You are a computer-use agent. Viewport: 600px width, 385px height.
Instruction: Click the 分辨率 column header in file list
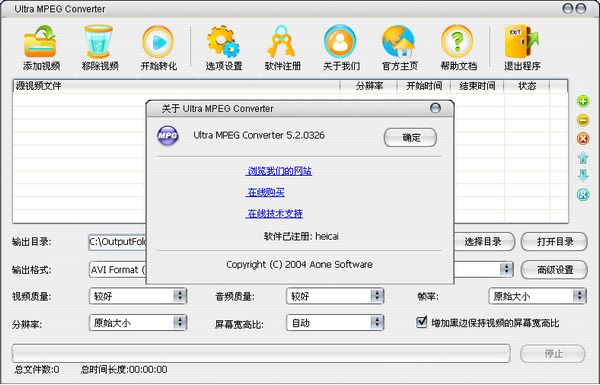[x=369, y=86]
